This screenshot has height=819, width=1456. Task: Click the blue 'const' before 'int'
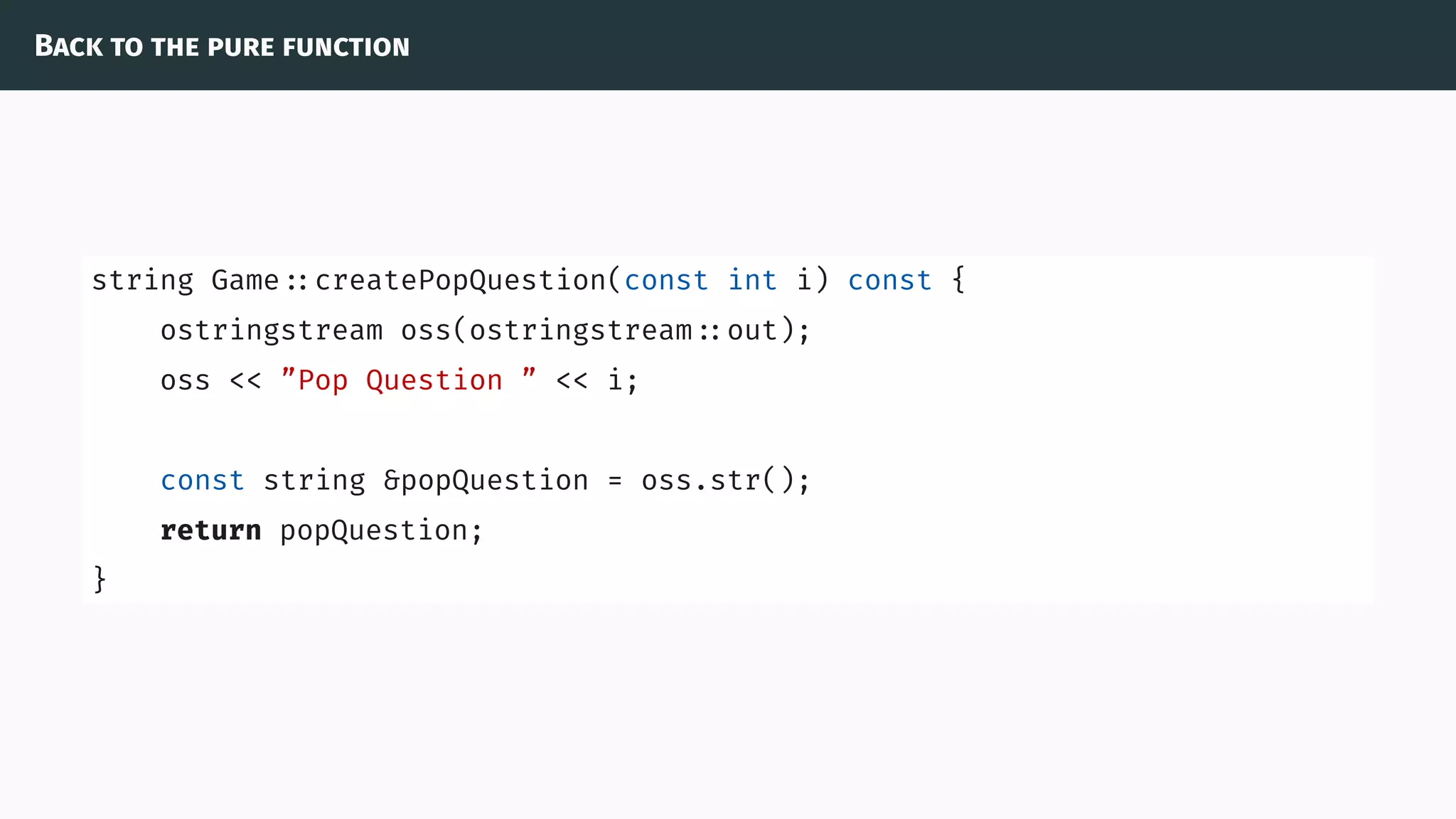point(666,281)
